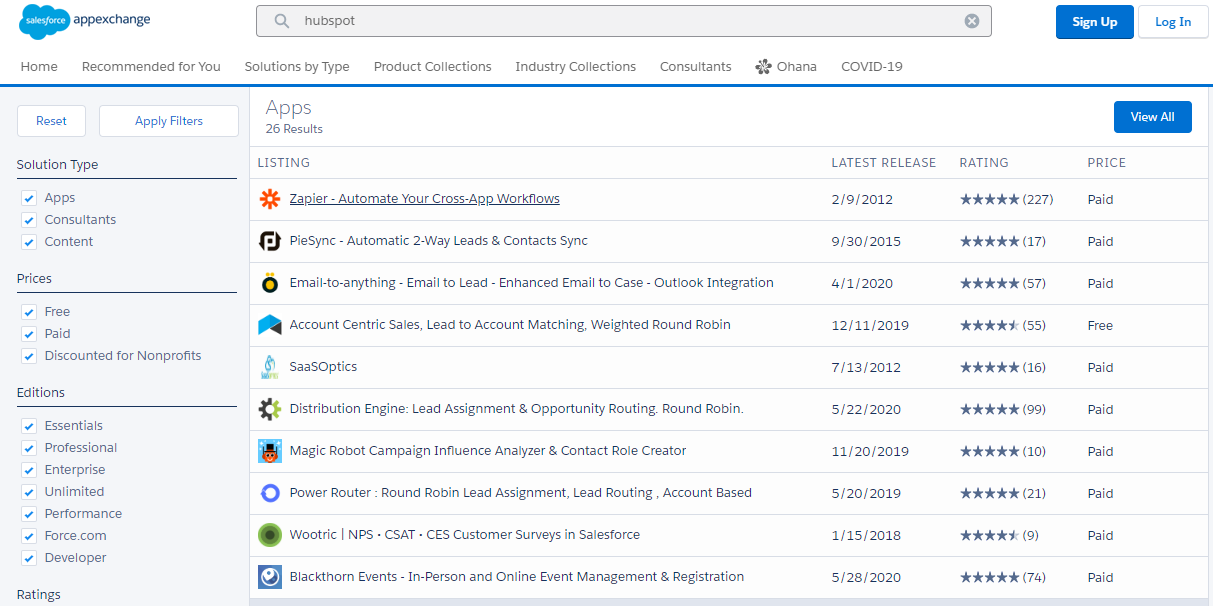Toggle the Unlimited edition checkbox
The image size is (1213, 606).
click(x=29, y=492)
